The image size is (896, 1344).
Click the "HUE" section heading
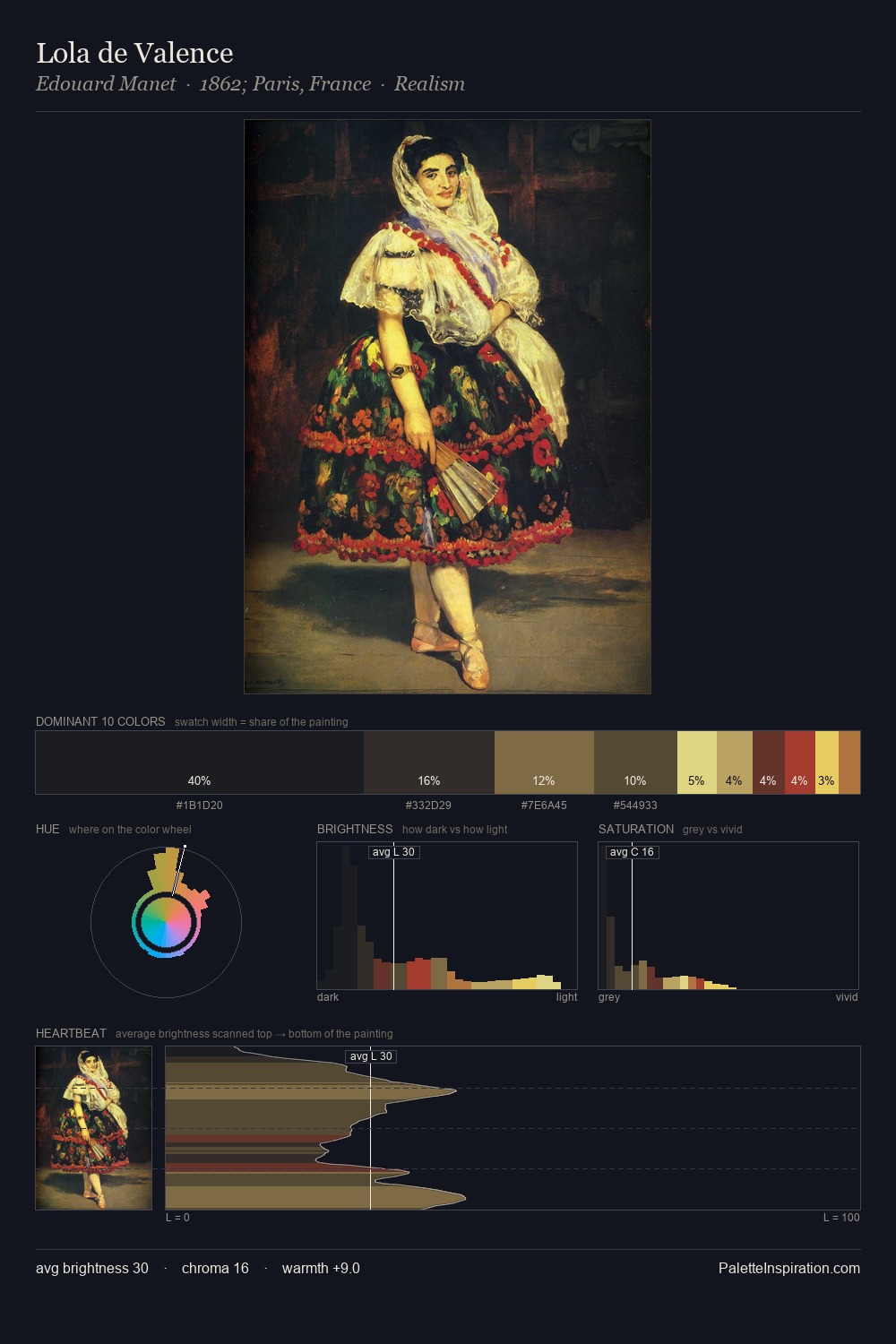tap(47, 829)
